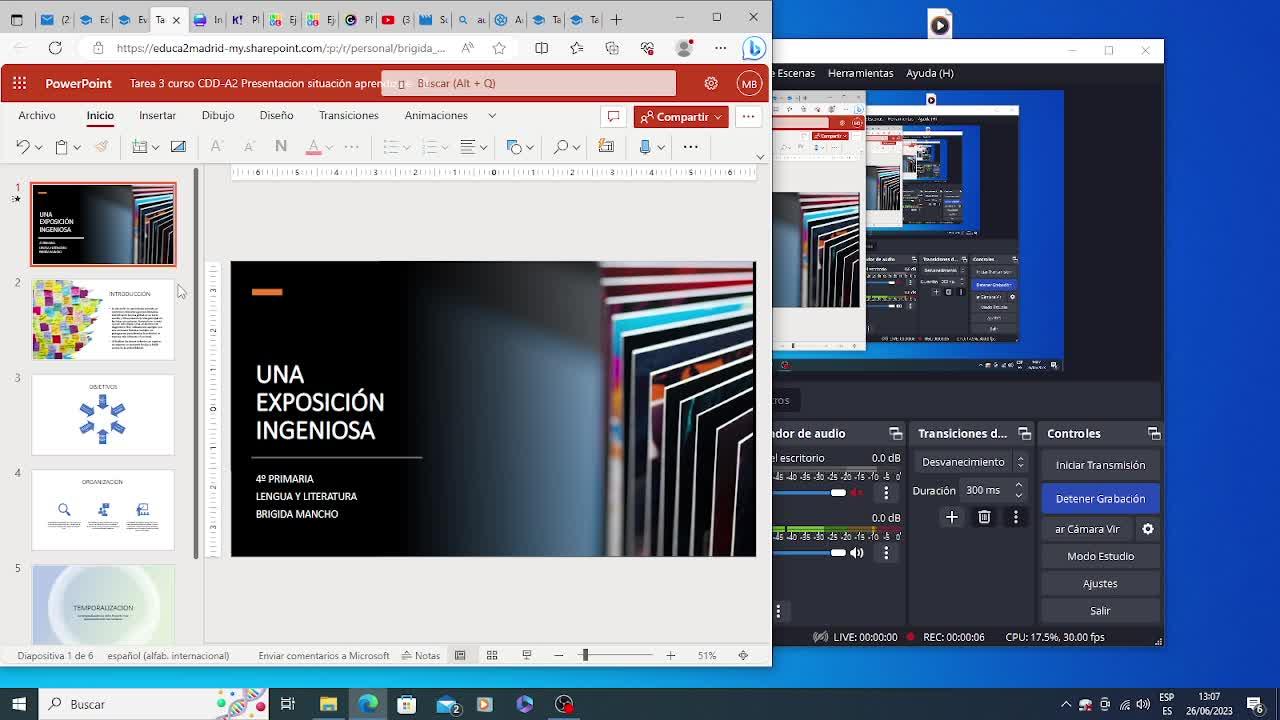Click the Format Painter brush icon
1280x720 pixels.
pyautogui.click(x=101, y=147)
